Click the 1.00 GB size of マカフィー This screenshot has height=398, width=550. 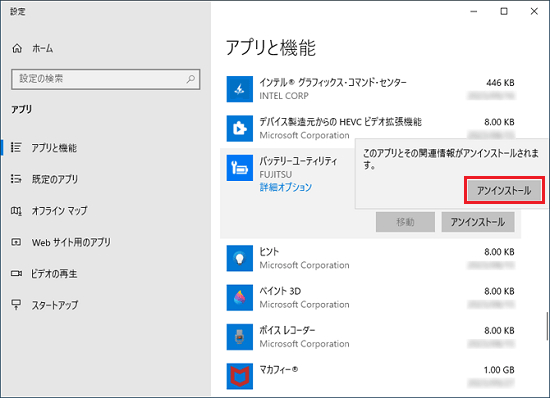pyautogui.click(x=499, y=370)
